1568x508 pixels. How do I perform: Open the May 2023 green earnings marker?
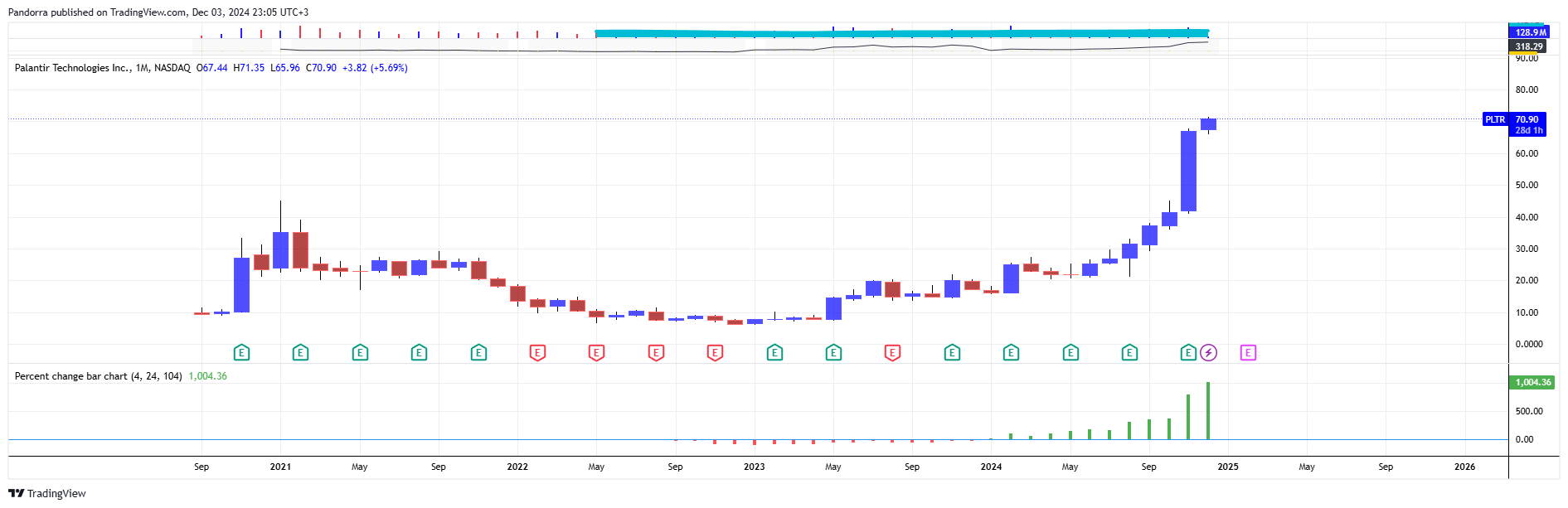click(x=833, y=353)
